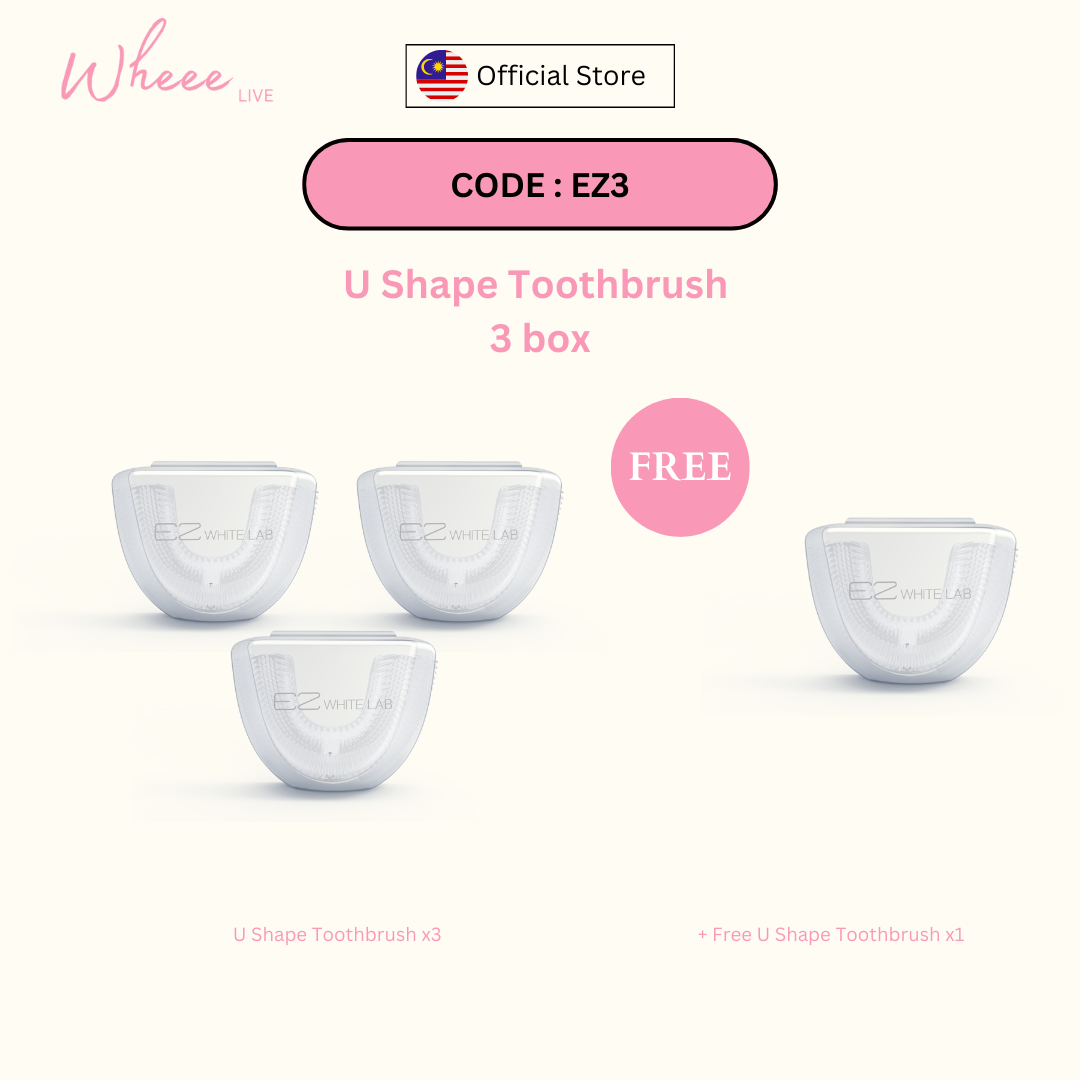Viewport: 1080px width, 1080px height.
Task: Click the U Shape Toothbrush x3 caption
Action: pyautogui.click(x=337, y=935)
